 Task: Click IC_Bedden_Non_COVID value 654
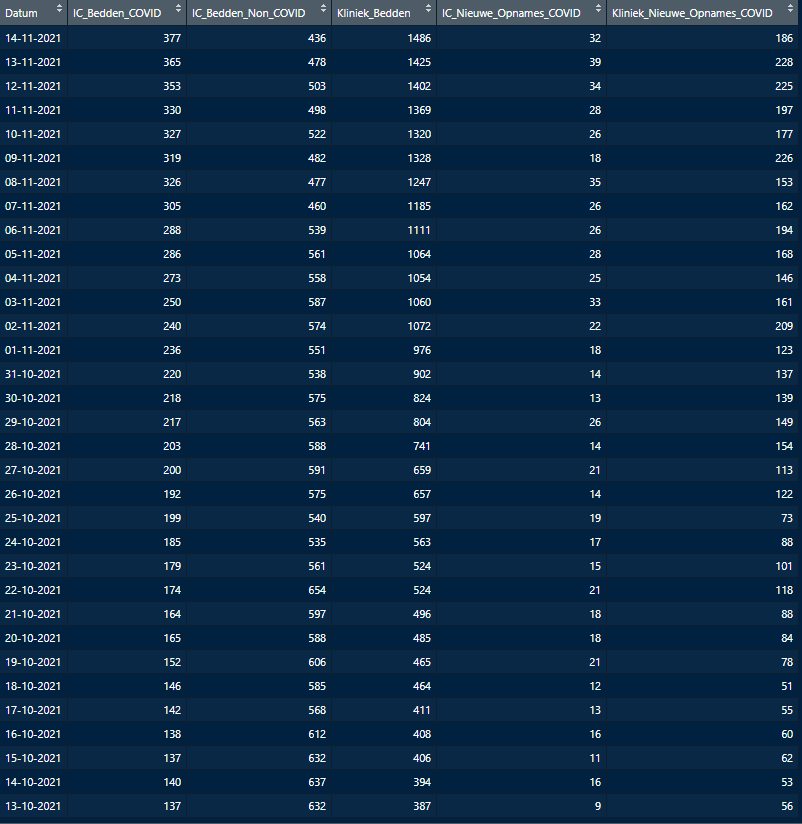pos(317,590)
